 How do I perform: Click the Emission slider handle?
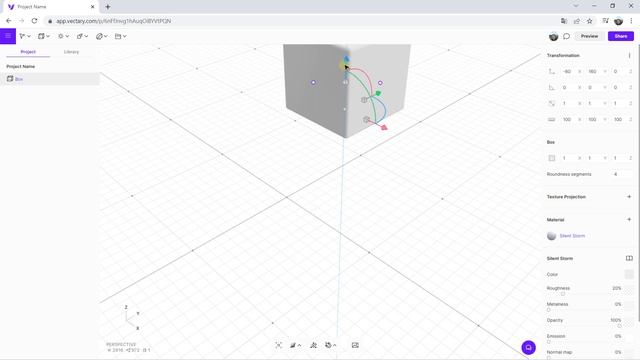(549, 342)
